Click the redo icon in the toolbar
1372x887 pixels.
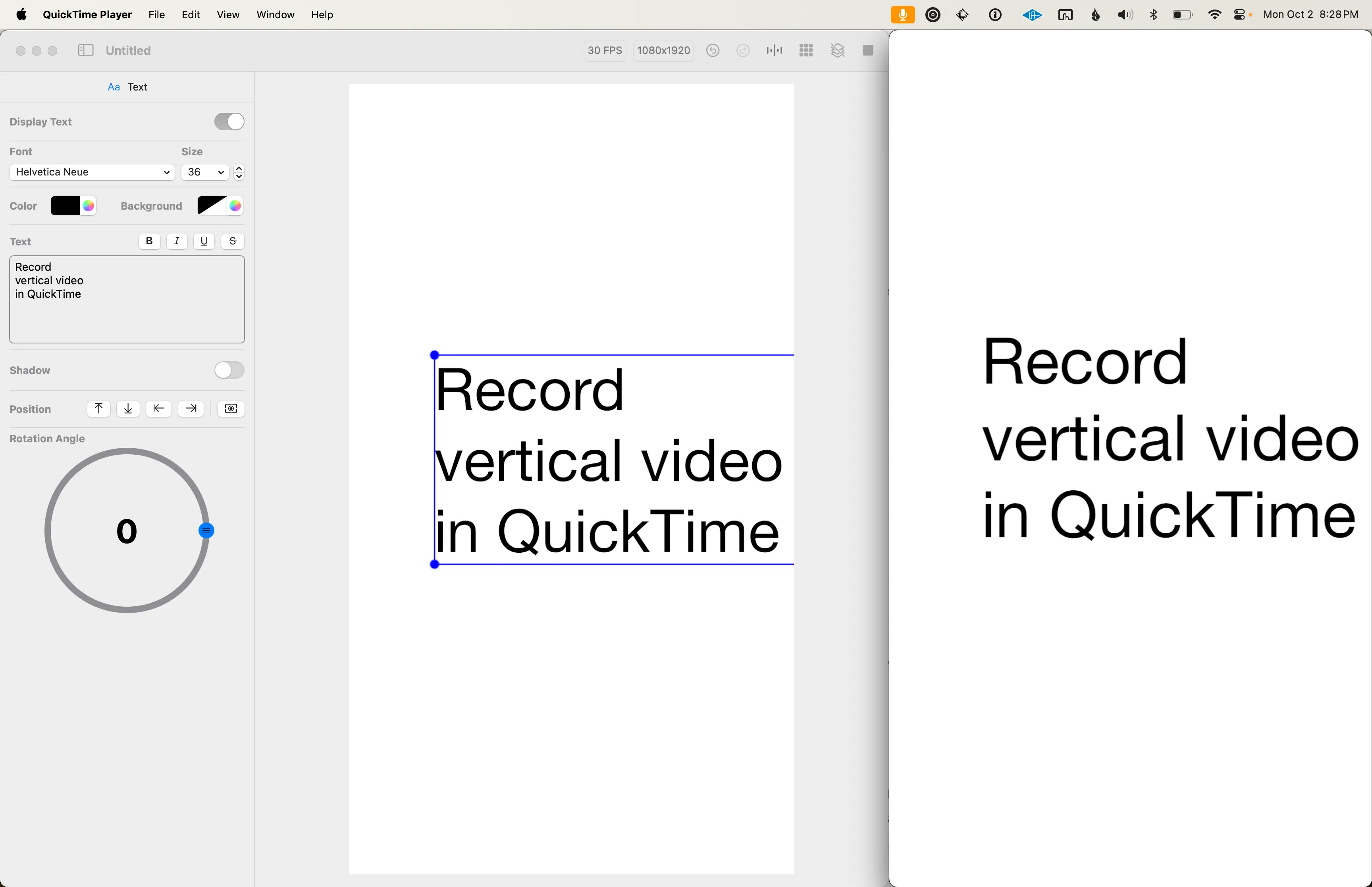(743, 51)
